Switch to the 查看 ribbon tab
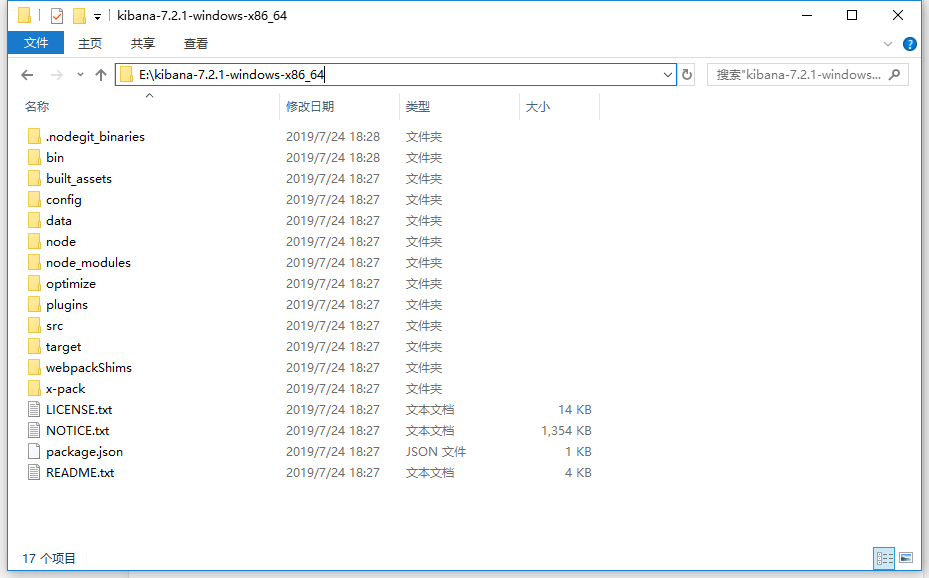 pos(196,43)
